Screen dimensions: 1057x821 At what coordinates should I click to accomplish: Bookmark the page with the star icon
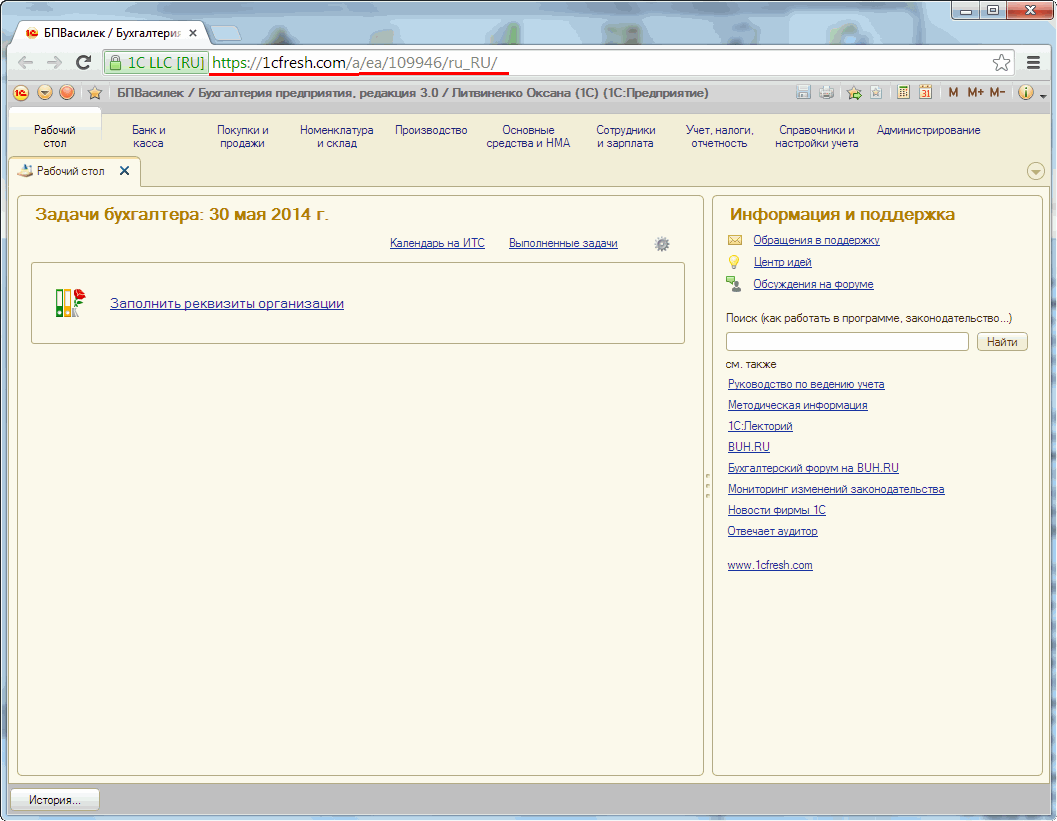coord(1001,63)
